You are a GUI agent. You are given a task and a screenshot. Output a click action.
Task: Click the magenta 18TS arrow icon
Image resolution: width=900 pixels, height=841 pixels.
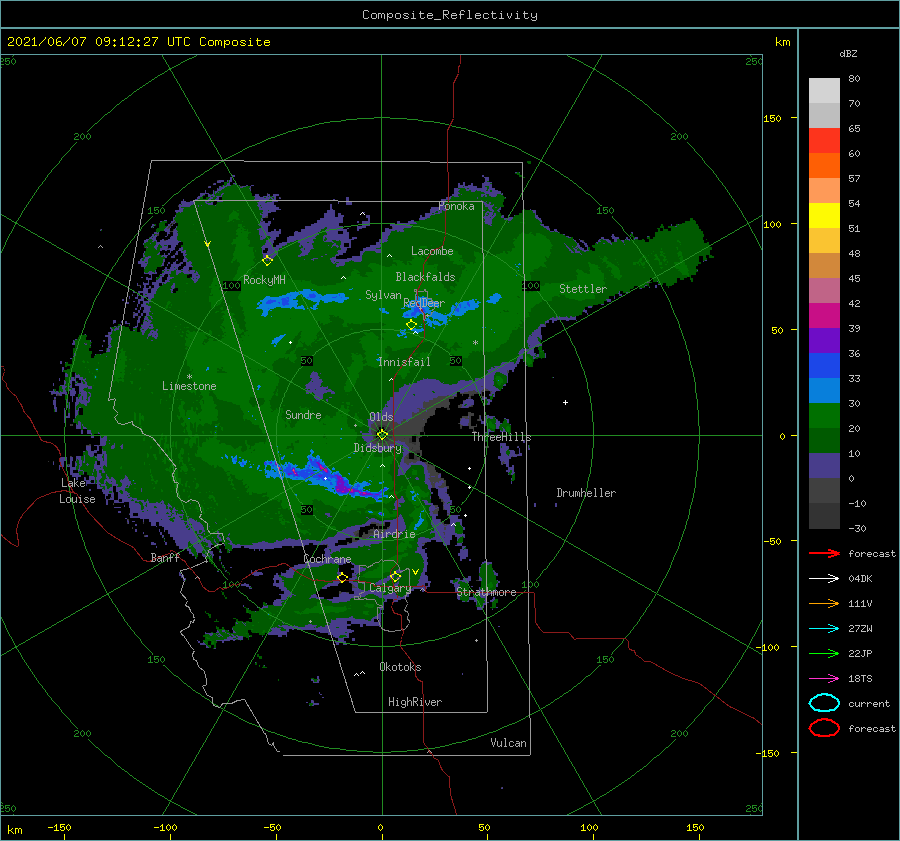click(x=824, y=679)
